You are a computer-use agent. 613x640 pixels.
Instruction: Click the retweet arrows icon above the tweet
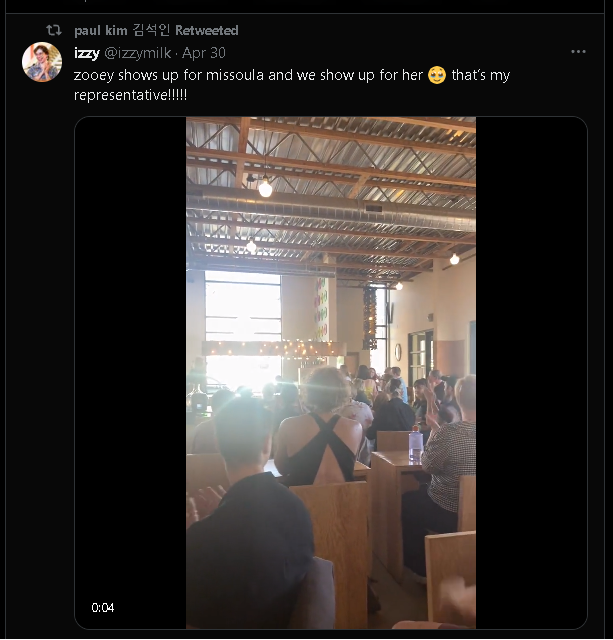pyautogui.click(x=54, y=30)
